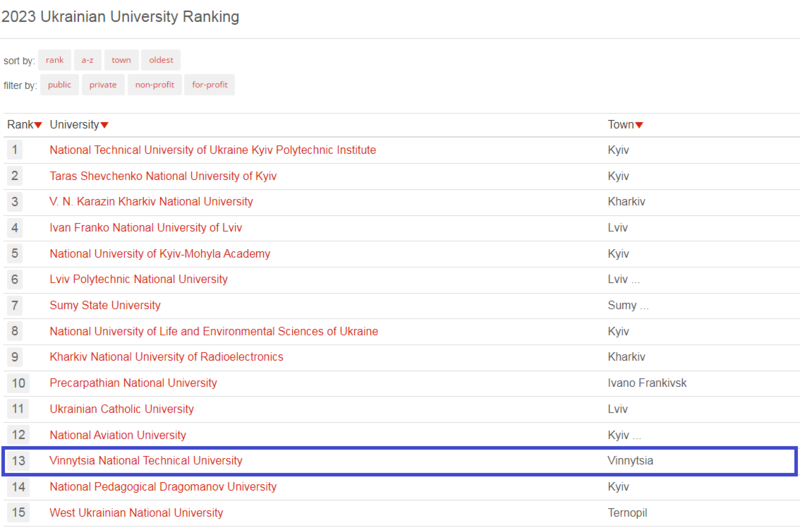Toggle the non-profit filter

pyautogui.click(x=154, y=85)
